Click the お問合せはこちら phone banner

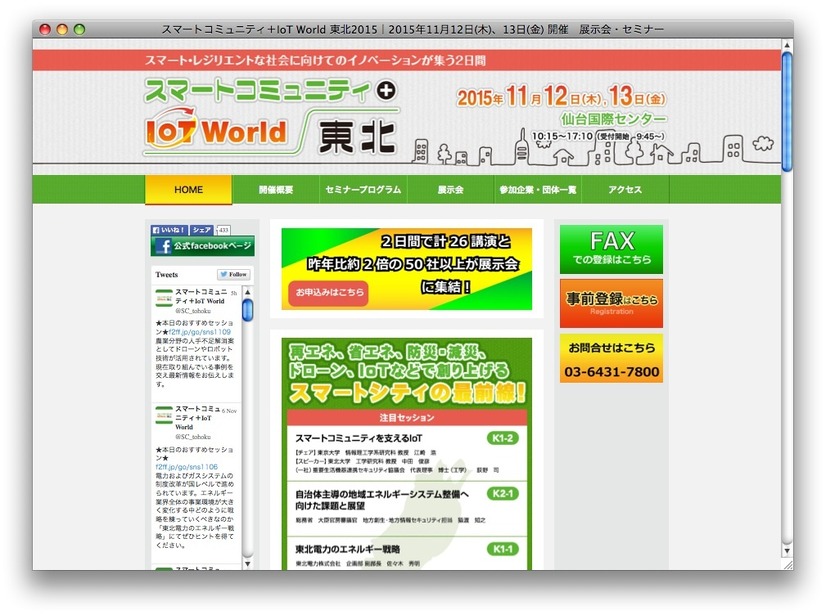pos(611,358)
